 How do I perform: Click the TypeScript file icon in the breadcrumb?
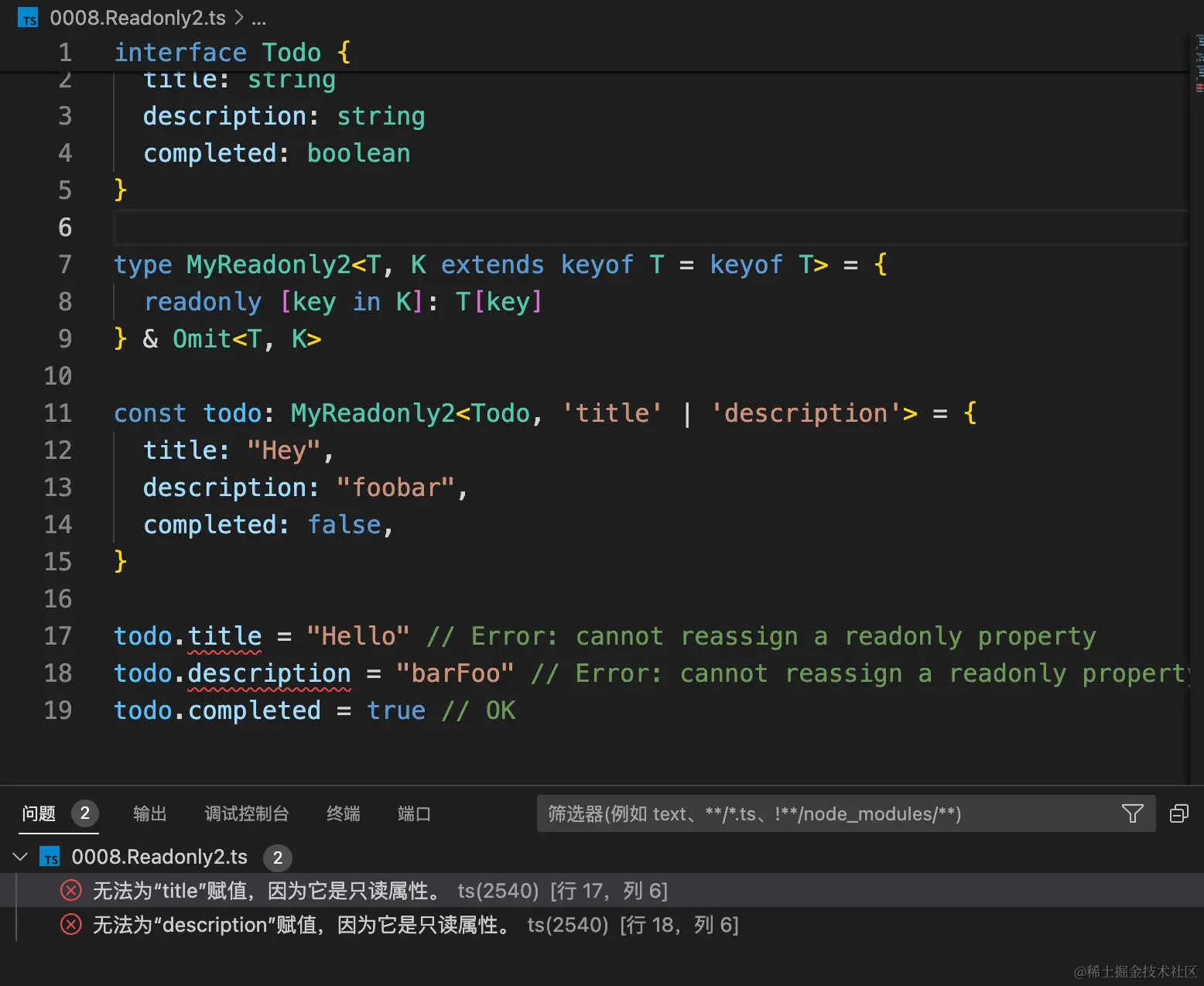[29, 19]
